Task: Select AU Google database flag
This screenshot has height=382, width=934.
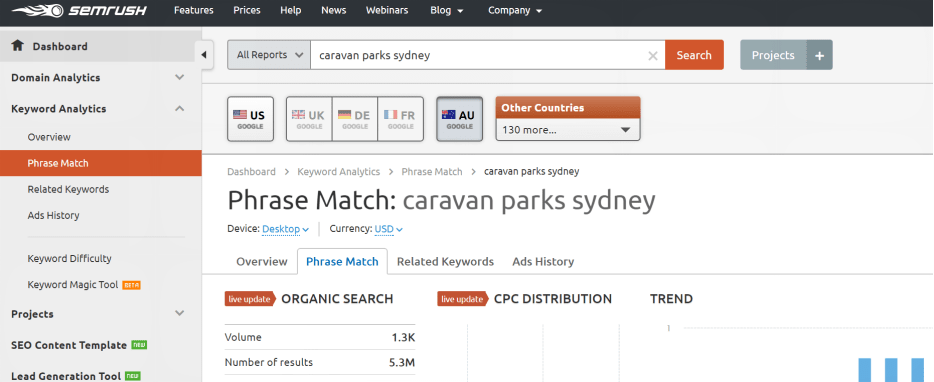Action: click(459, 119)
